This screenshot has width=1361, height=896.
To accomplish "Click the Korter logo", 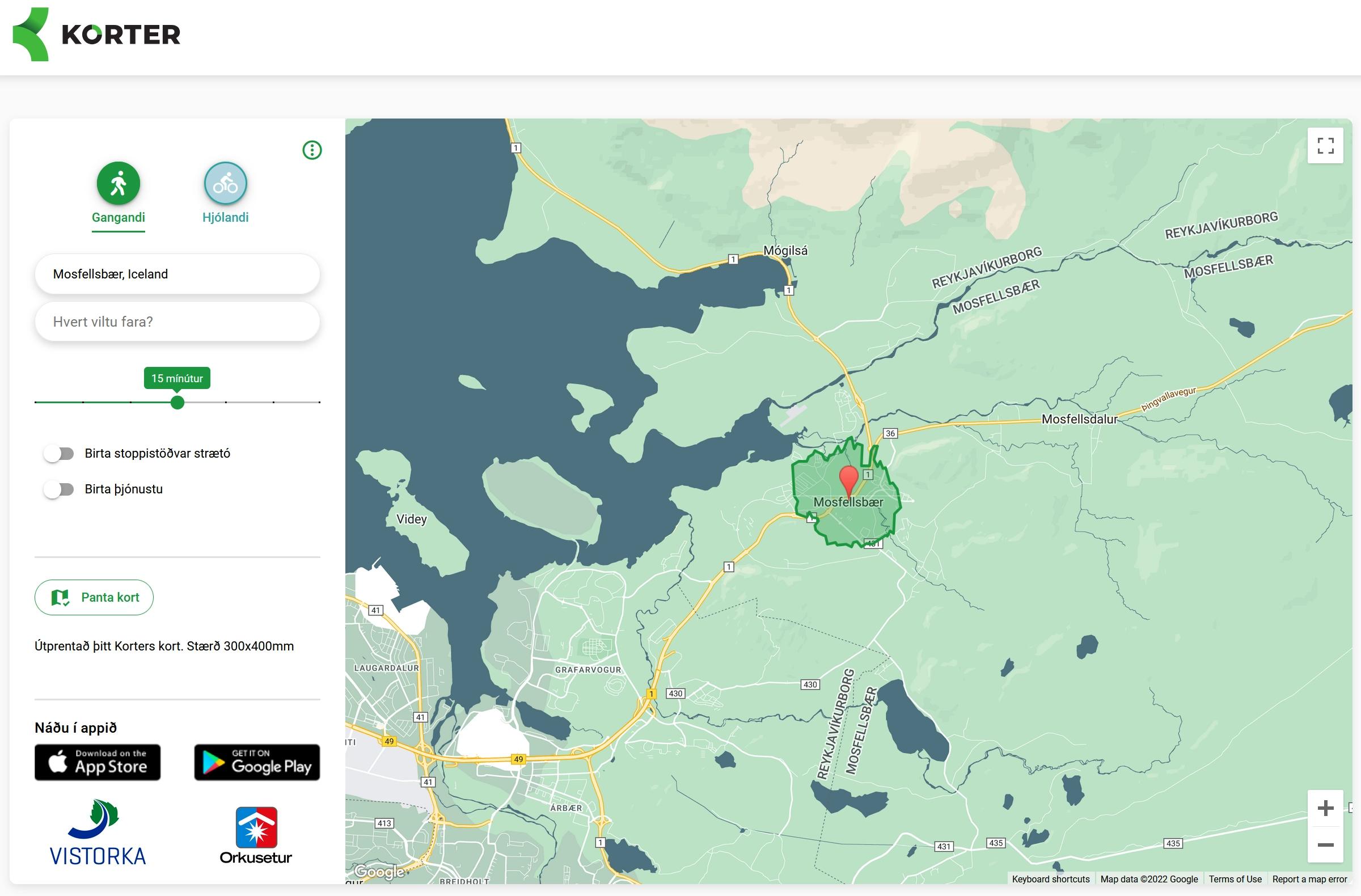I will [96, 34].
